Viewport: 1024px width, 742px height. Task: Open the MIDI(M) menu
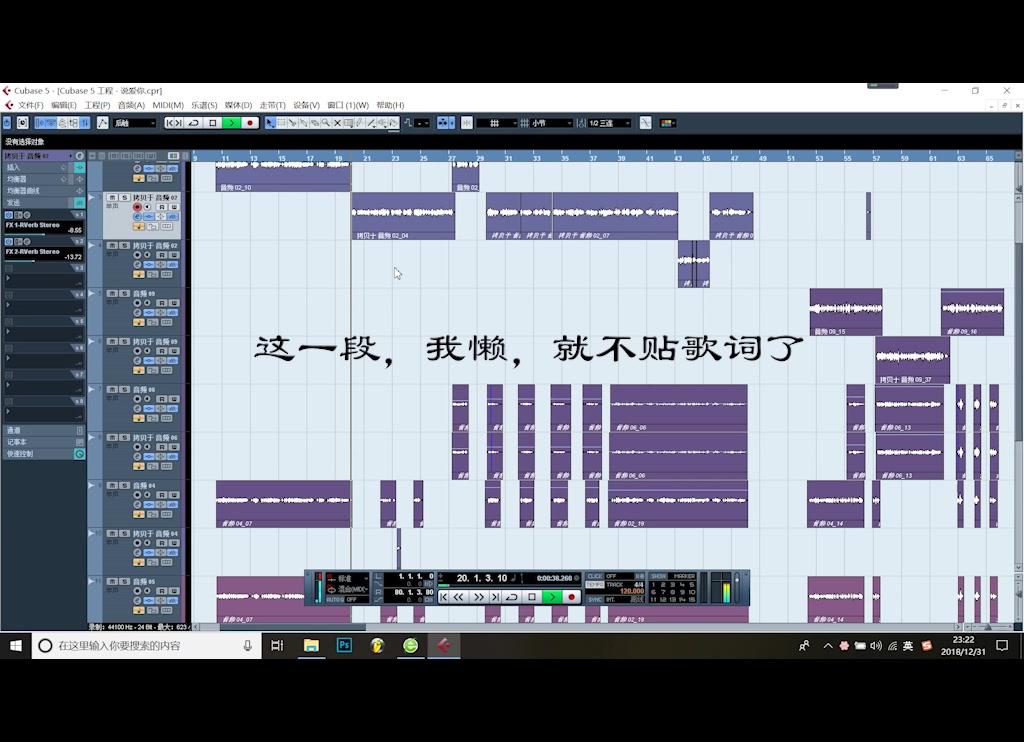[x=167, y=105]
